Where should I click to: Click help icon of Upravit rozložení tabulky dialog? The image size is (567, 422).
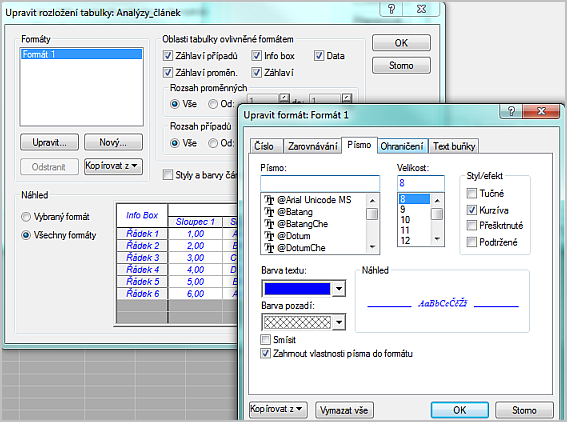coord(392,9)
